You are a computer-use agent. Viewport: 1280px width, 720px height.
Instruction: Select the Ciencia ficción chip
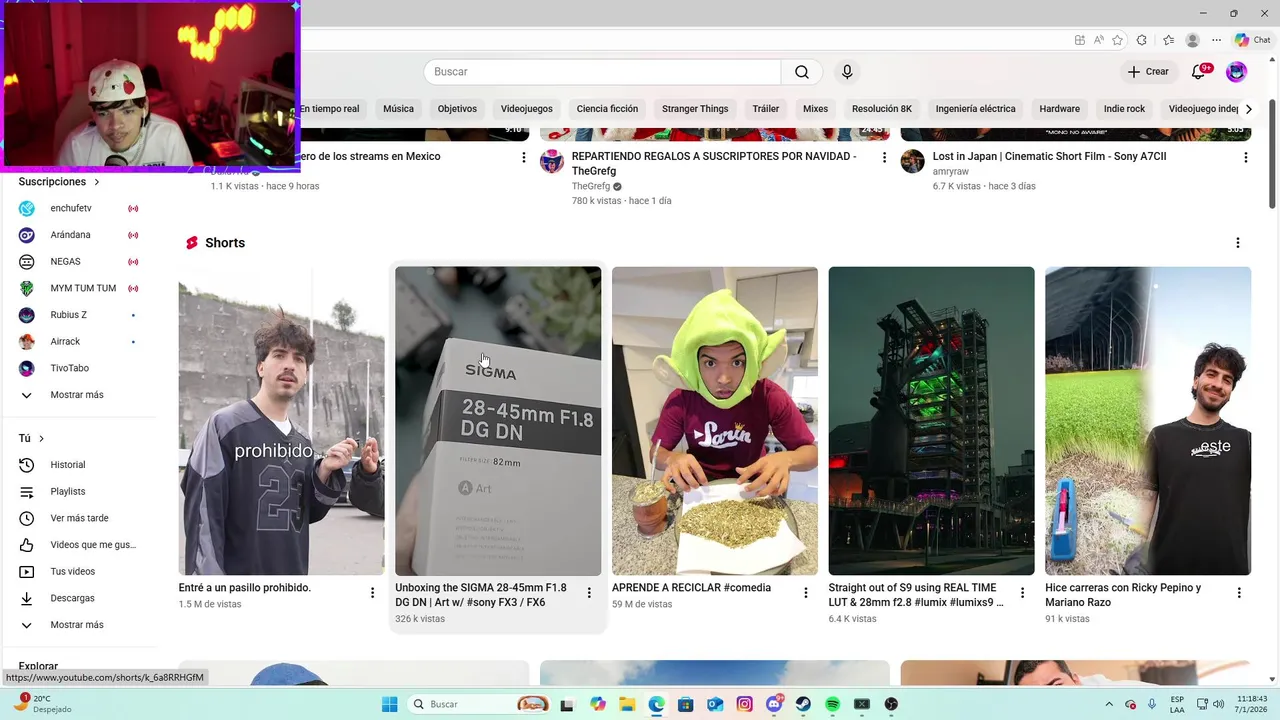(x=607, y=109)
